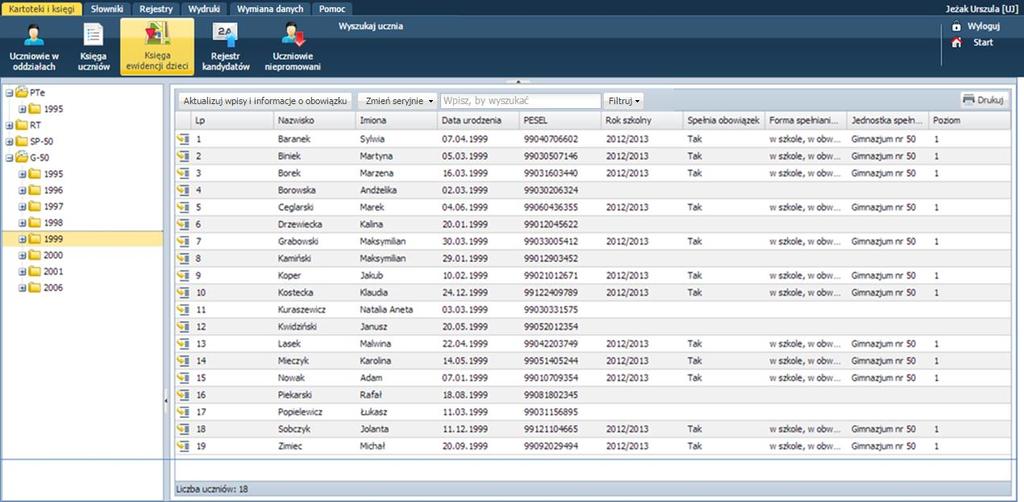1024x502 pixels.
Task: Click the Drukuj print button
Action: [984, 100]
